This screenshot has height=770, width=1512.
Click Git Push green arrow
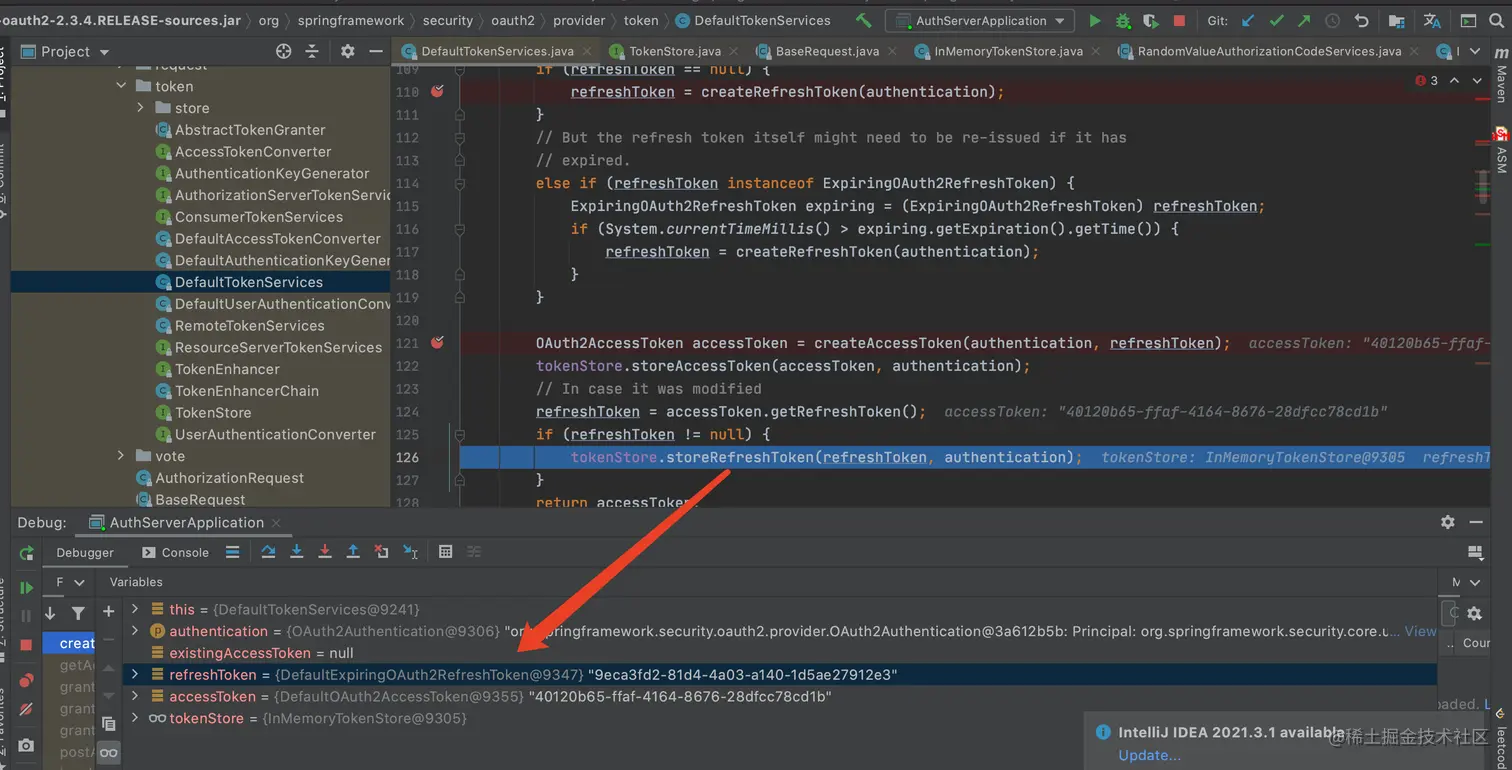click(x=1304, y=20)
